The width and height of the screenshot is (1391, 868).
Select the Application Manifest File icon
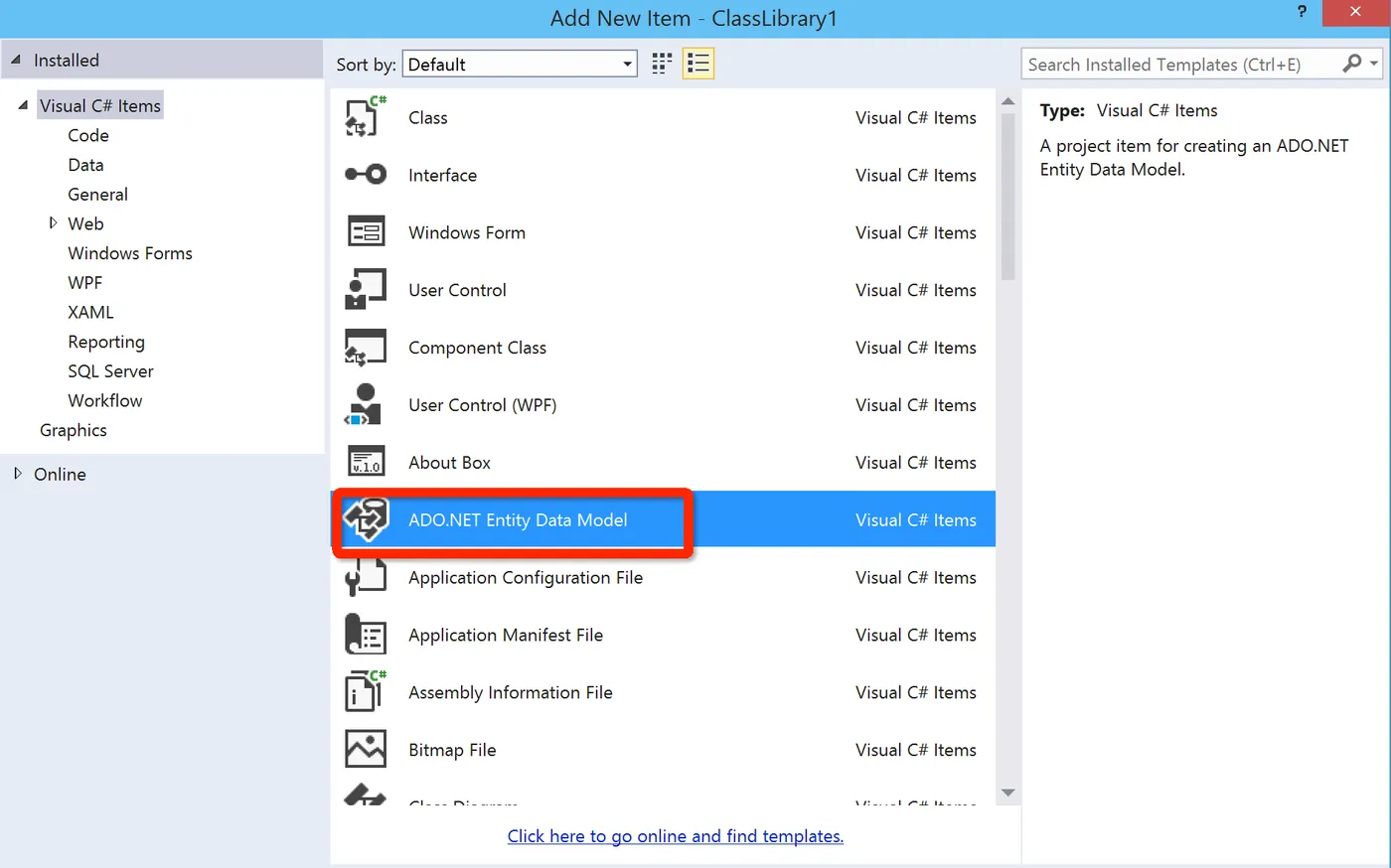point(365,636)
